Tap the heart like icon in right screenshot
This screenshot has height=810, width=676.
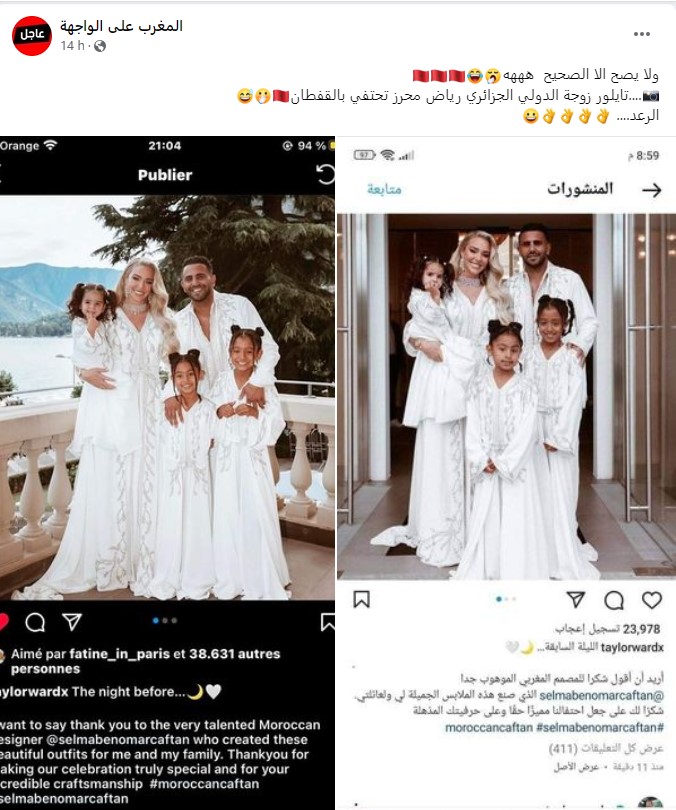(652, 600)
